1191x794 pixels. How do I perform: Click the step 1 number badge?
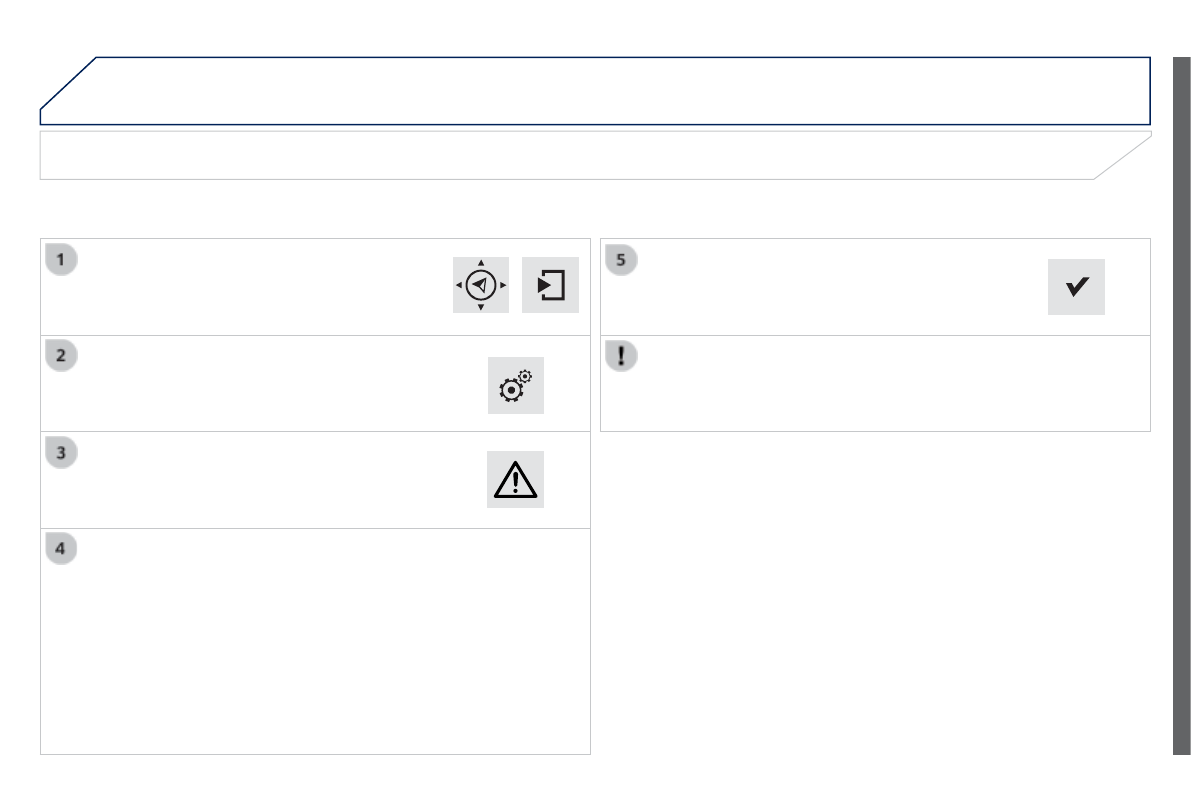point(62,259)
